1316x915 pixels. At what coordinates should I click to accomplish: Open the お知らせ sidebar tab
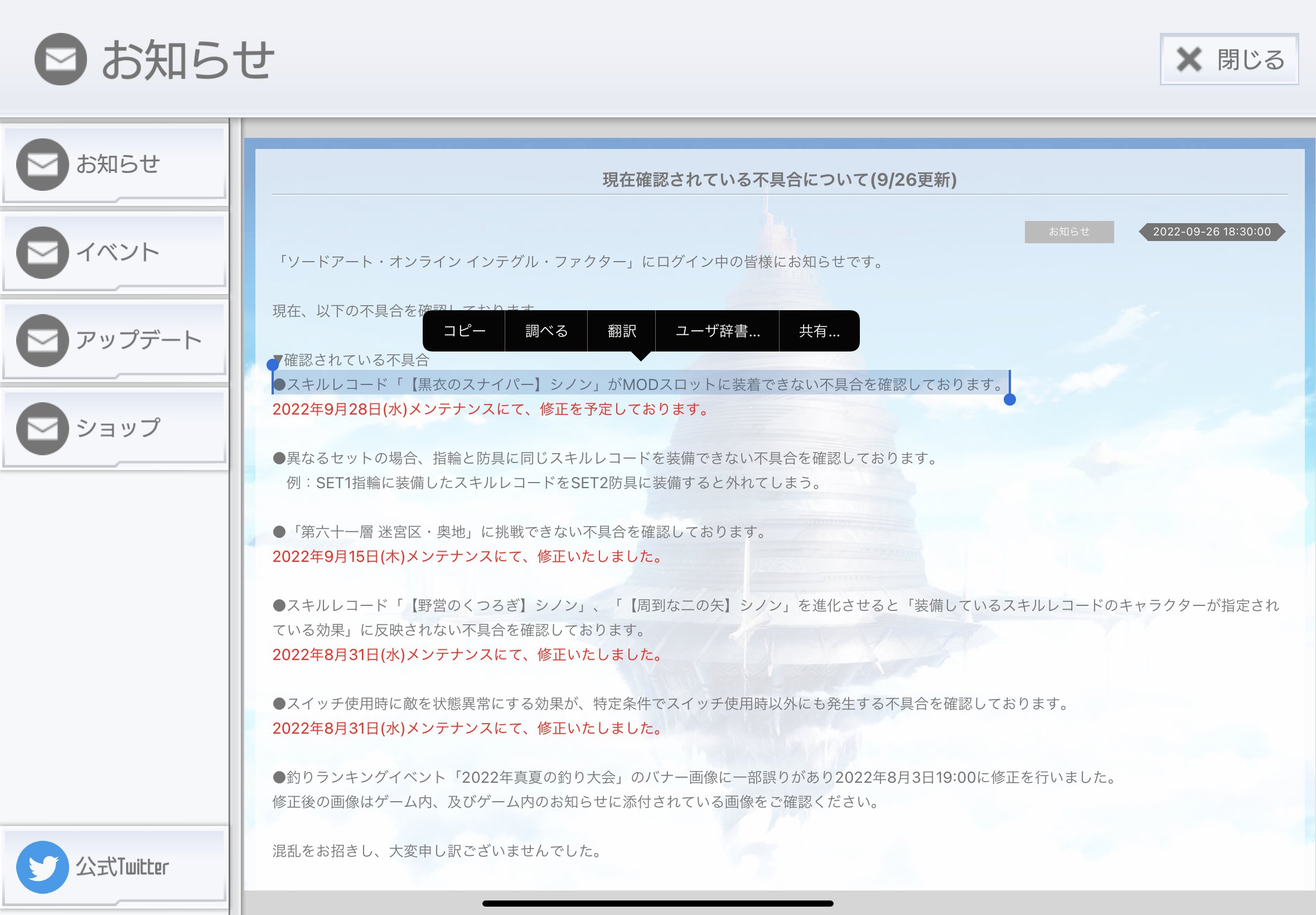tap(114, 164)
